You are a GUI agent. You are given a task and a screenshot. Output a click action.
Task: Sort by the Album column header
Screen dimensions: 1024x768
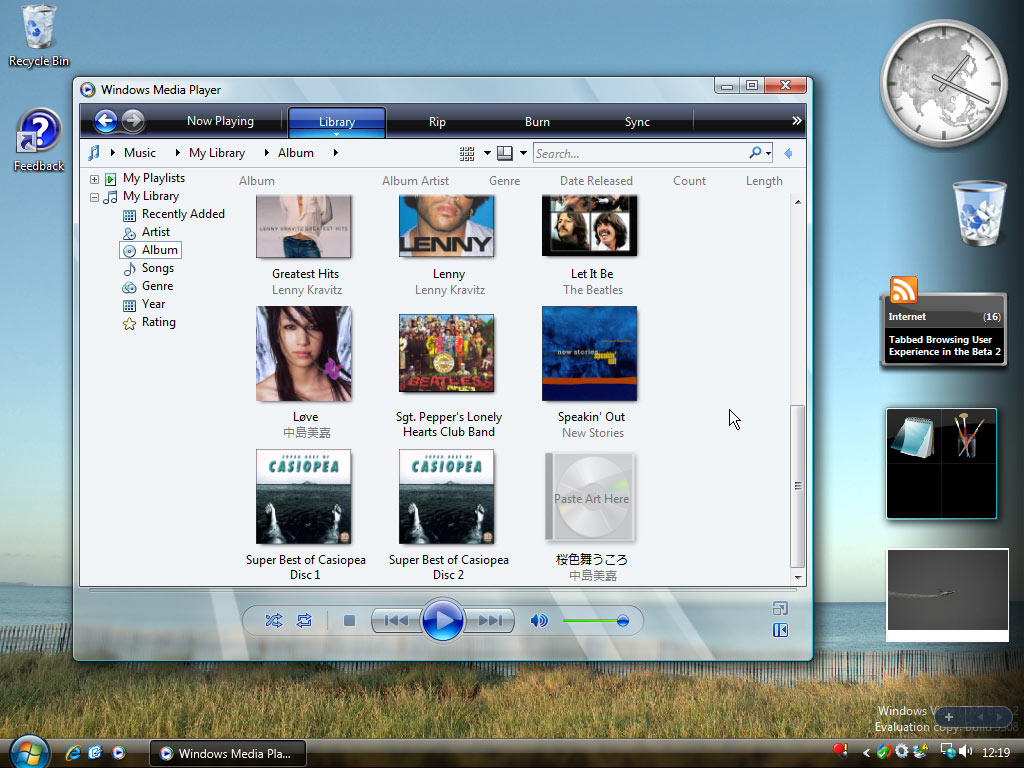point(257,181)
